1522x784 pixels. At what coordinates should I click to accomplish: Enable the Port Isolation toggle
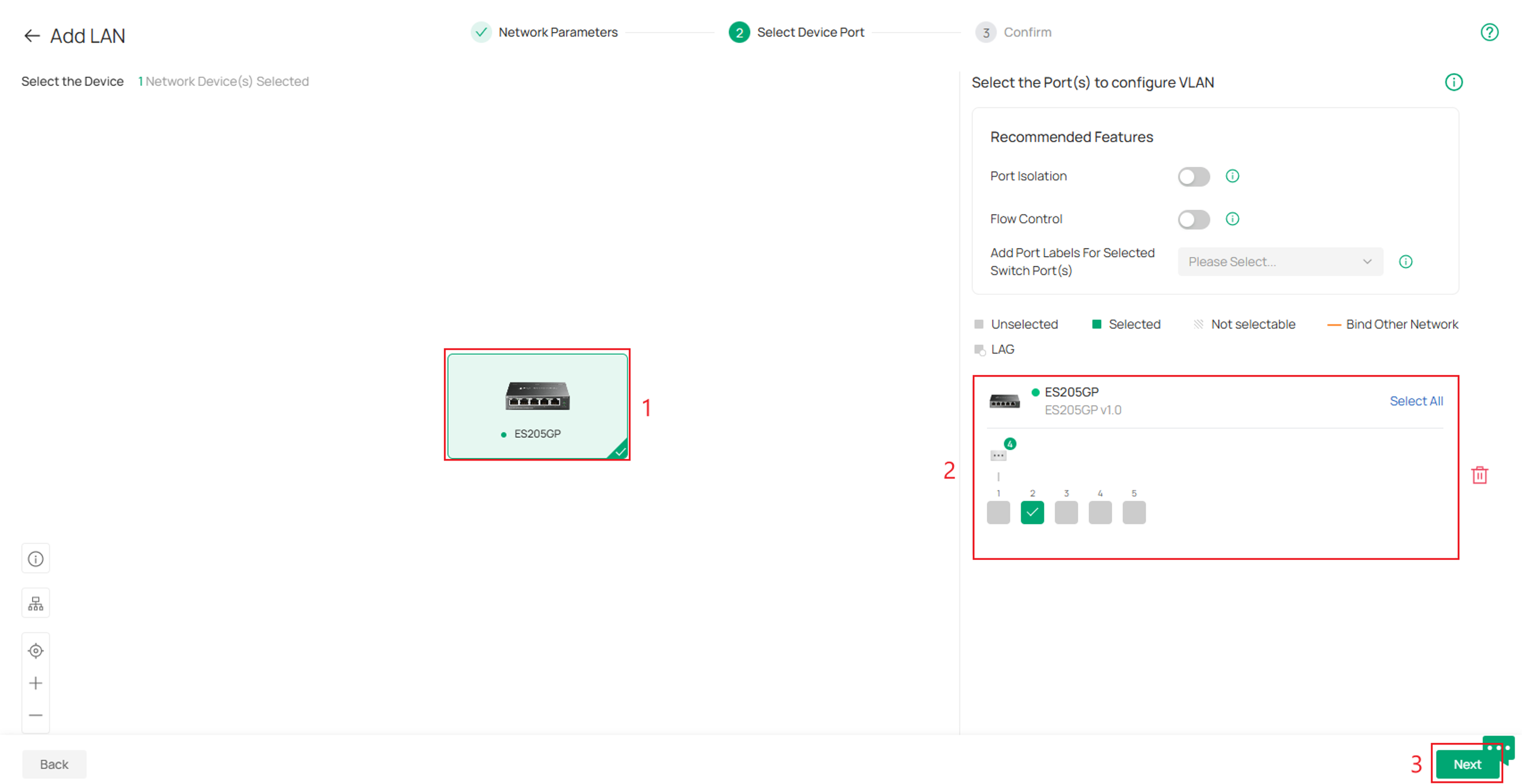(x=1193, y=177)
